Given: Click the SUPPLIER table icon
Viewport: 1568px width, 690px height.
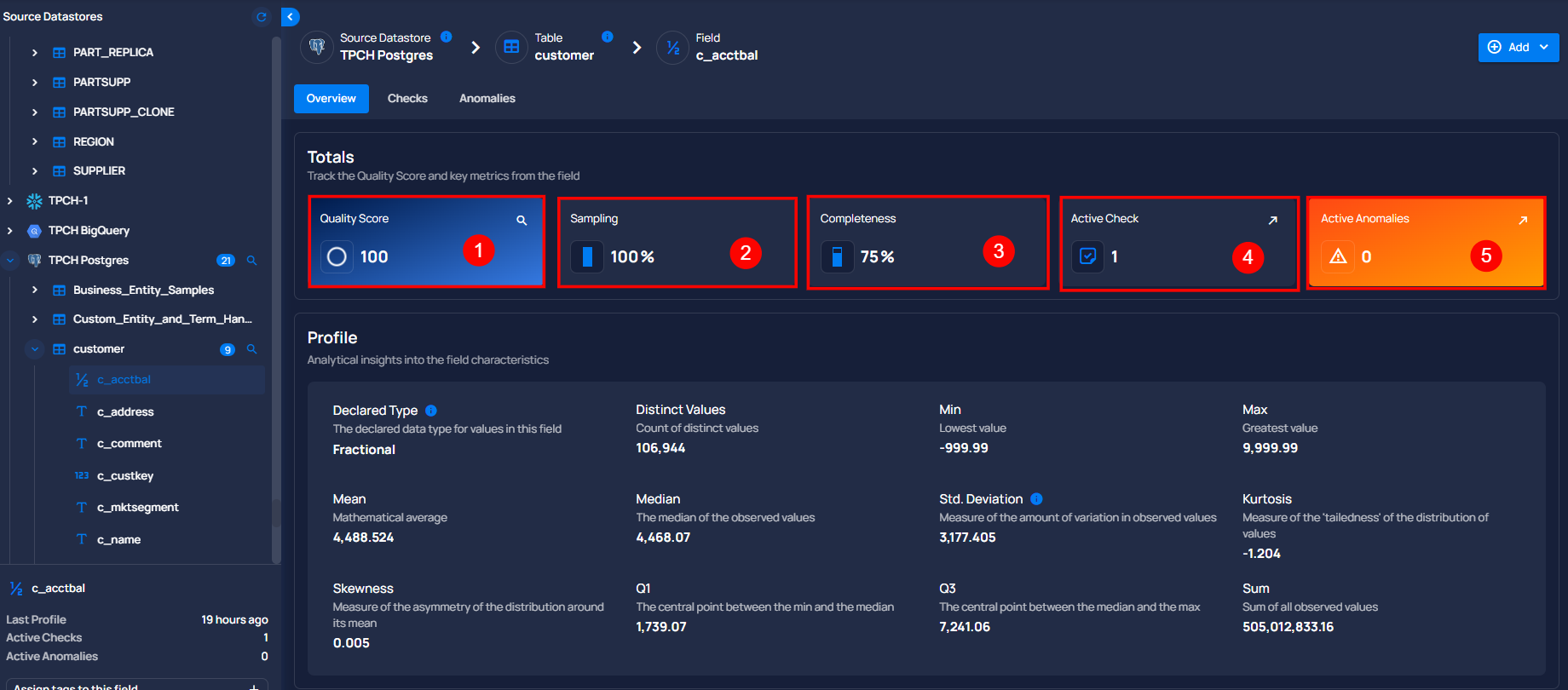Looking at the screenshot, I should (59, 171).
